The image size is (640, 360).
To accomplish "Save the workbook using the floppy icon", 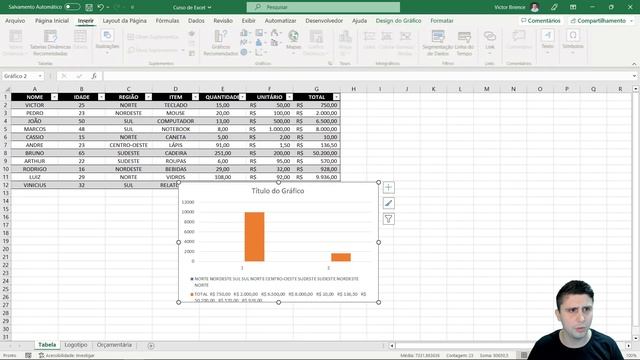I will click(x=89, y=7).
